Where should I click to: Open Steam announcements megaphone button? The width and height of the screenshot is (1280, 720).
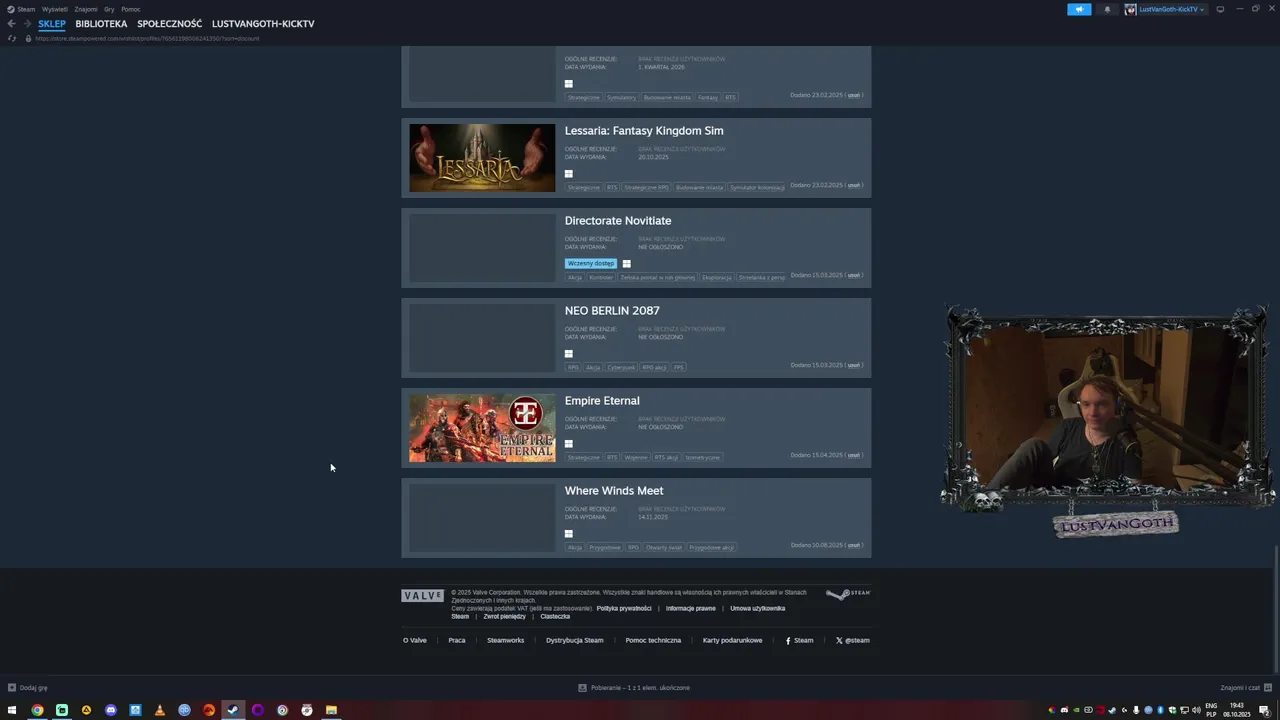point(1079,9)
